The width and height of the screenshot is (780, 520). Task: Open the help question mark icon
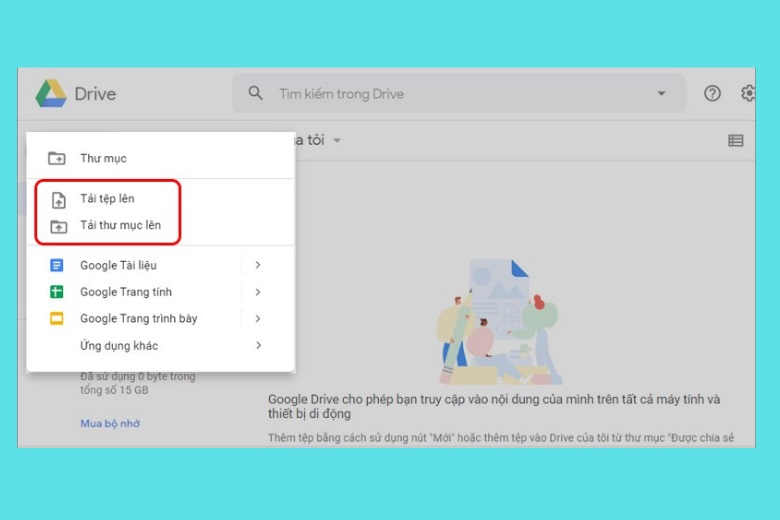click(x=712, y=93)
